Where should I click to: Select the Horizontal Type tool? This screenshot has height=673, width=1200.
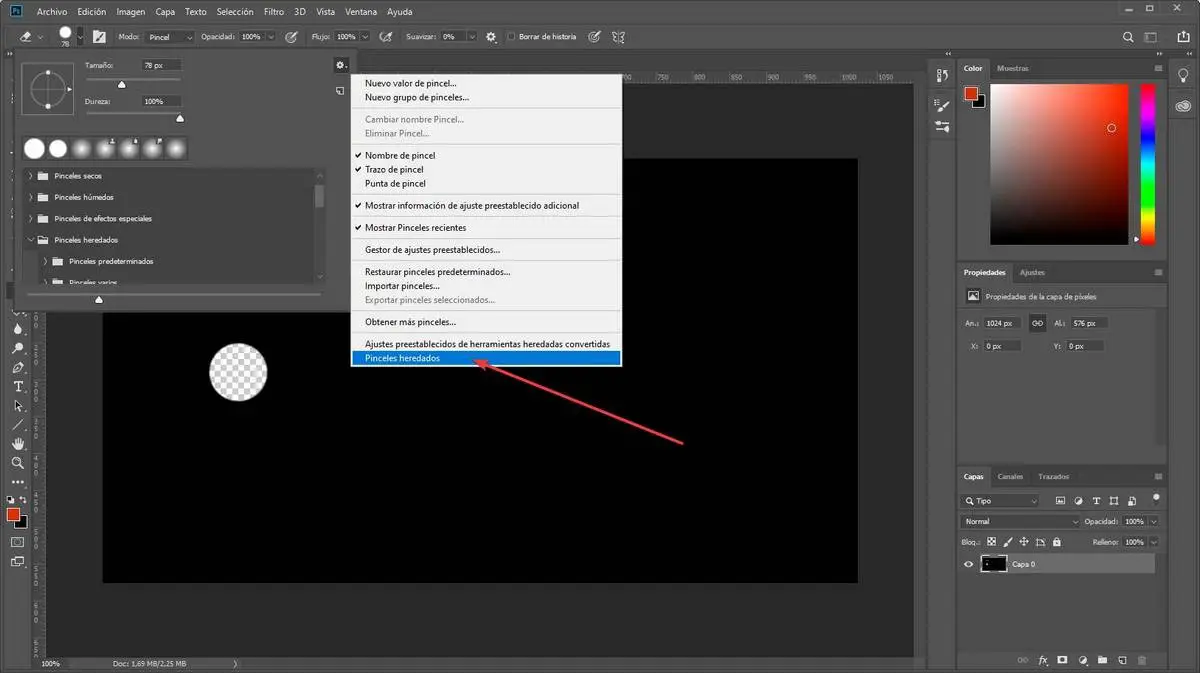18,386
